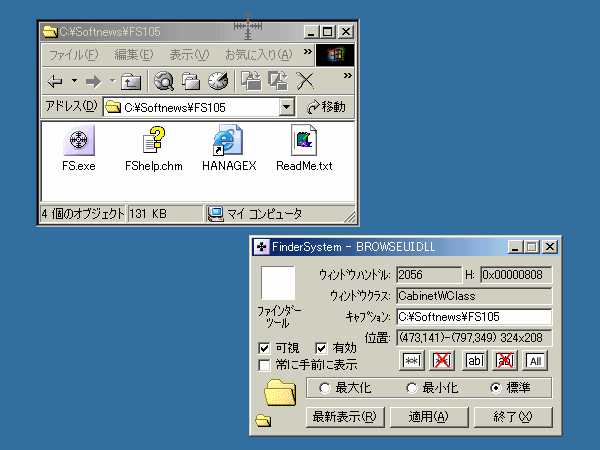Expand the address bar dropdown
The width and height of the screenshot is (600, 450).
tap(286, 107)
